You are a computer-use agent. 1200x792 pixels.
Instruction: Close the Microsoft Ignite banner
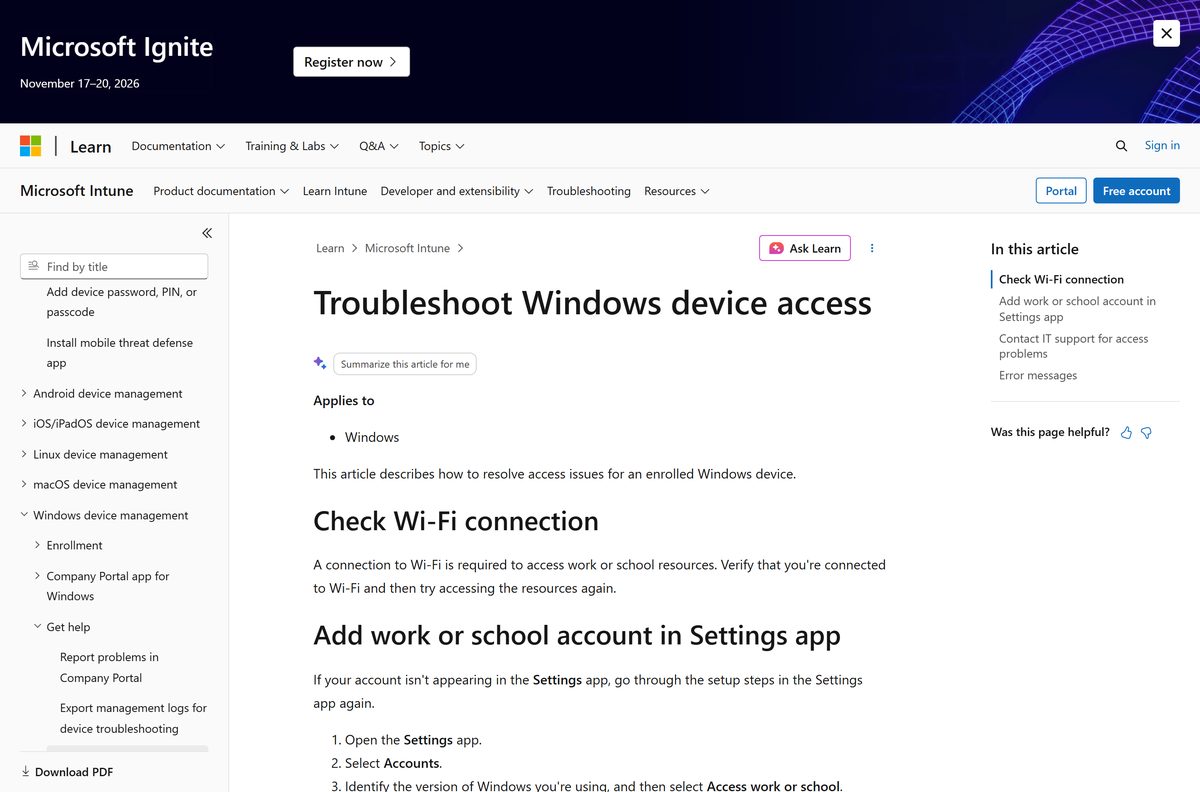(1166, 33)
